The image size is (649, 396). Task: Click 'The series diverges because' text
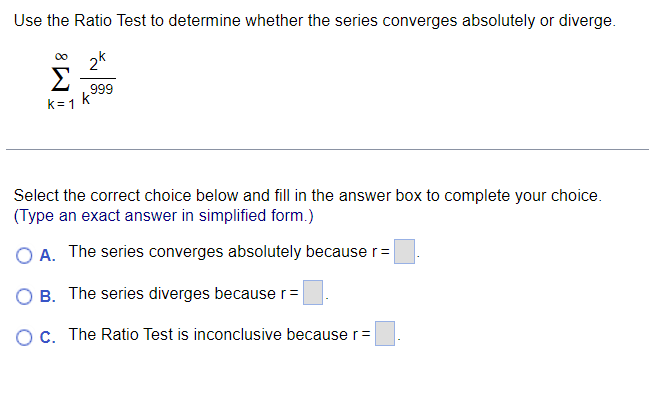[x=172, y=293]
